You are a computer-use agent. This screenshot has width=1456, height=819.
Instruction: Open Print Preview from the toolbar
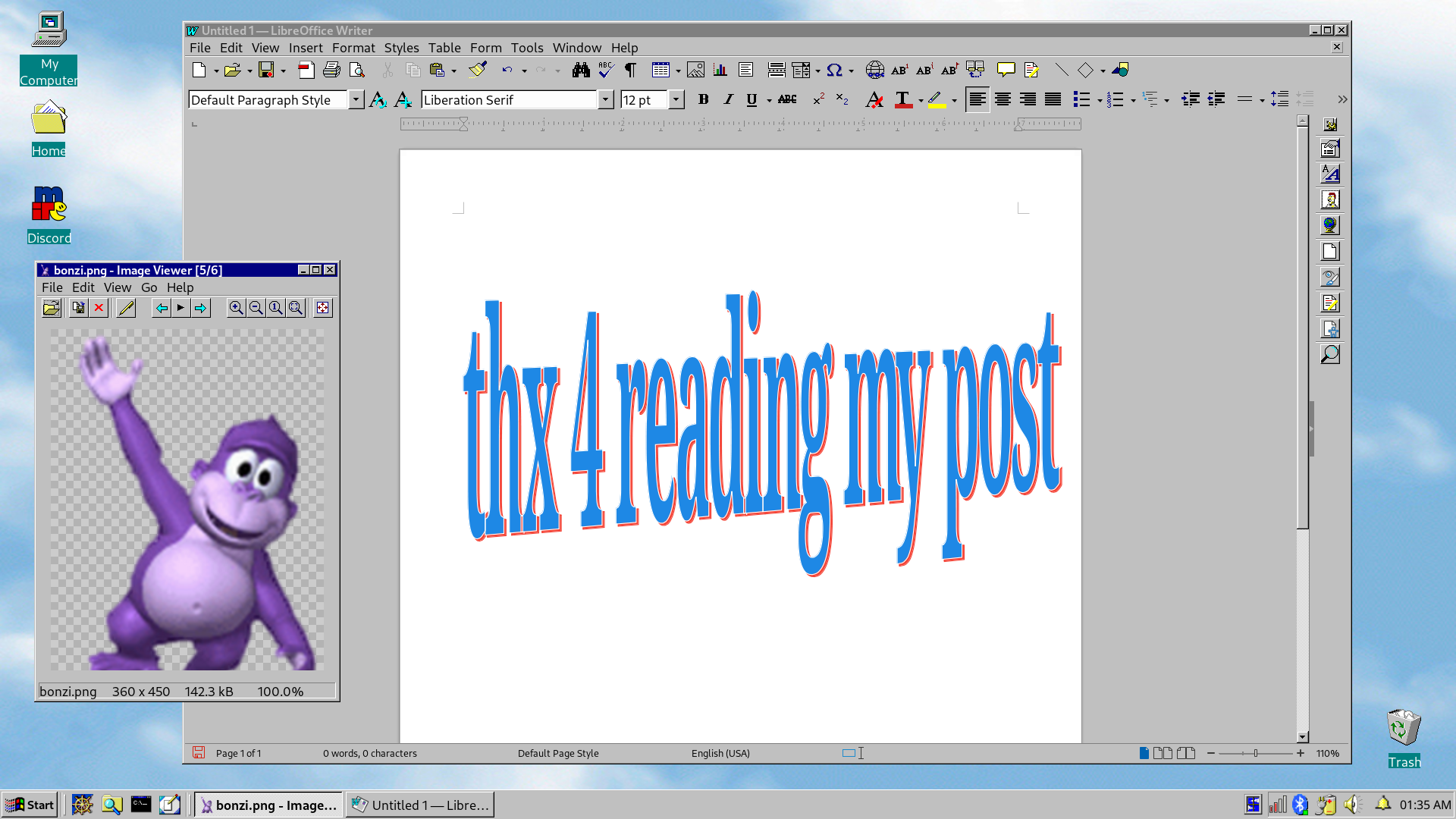click(x=356, y=70)
